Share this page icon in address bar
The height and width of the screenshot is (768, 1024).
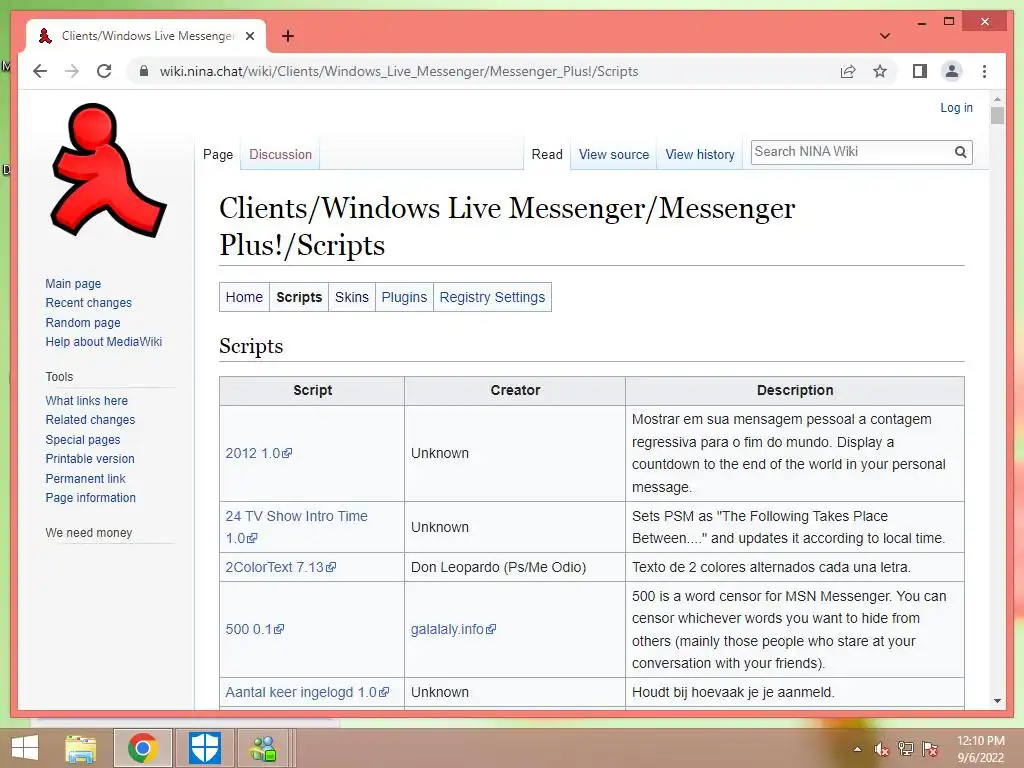(x=848, y=71)
